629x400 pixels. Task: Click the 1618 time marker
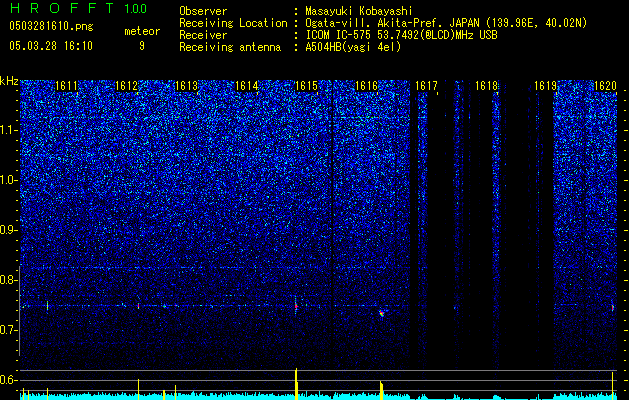coord(486,86)
